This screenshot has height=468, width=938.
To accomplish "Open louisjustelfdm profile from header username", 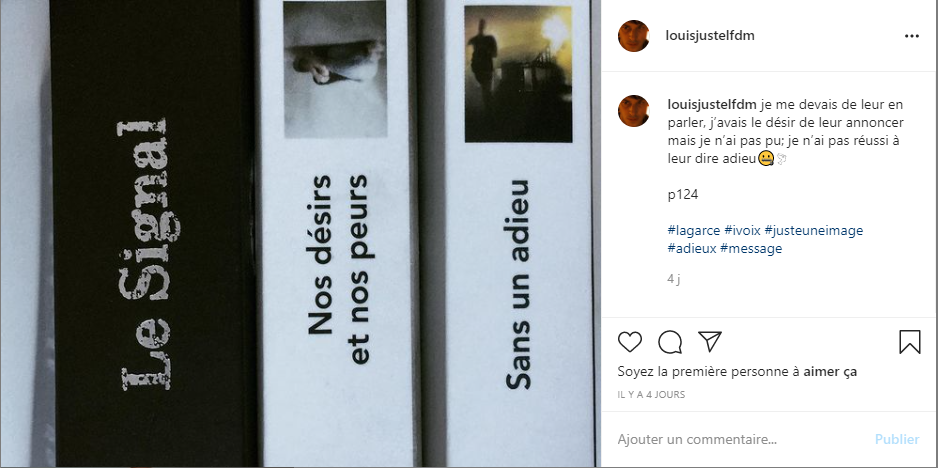I will point(710,35).
